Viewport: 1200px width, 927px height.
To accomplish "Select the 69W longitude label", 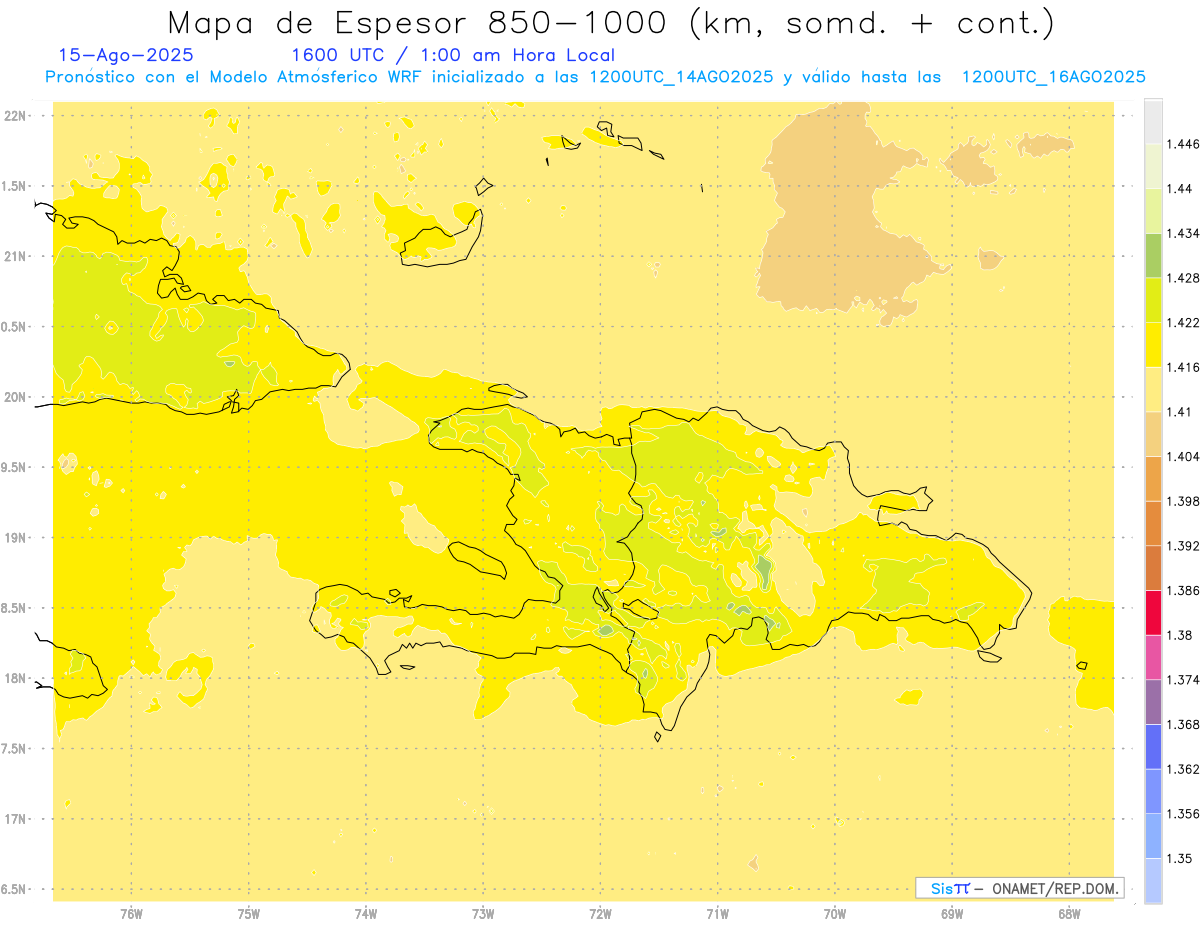I will pos(952,913).
